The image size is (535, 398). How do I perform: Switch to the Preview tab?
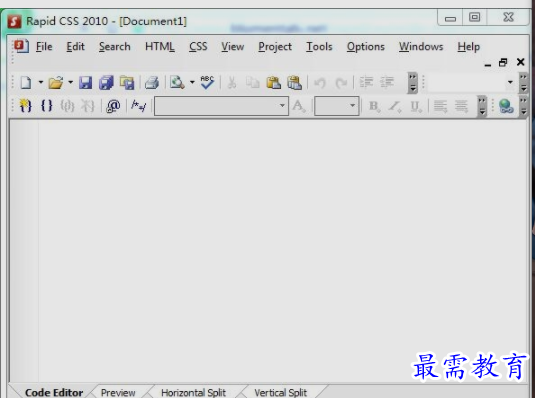coord(118,393)
